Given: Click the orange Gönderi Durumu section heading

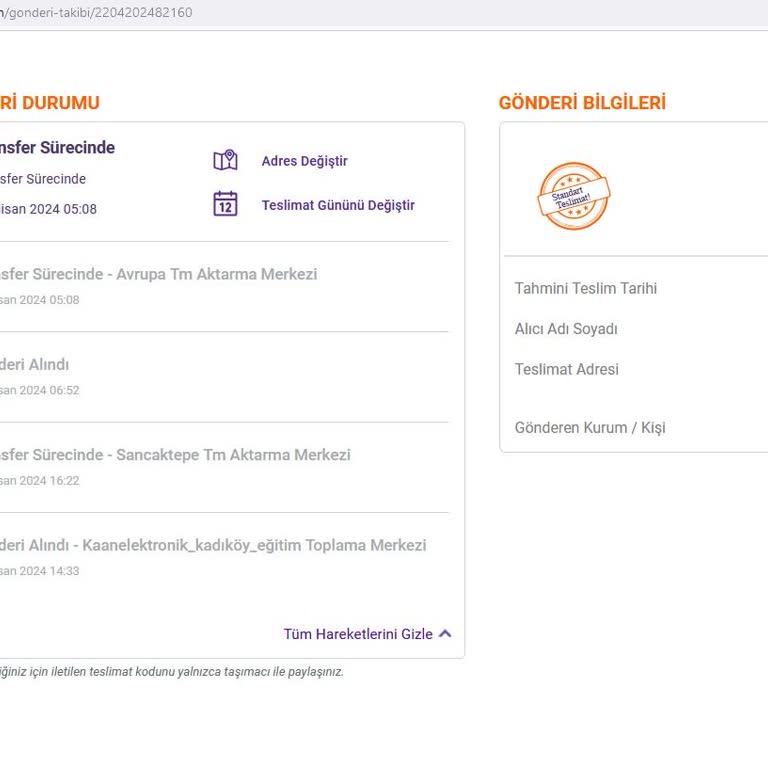Looking at the screenshot, I should [x=50, y=103].
